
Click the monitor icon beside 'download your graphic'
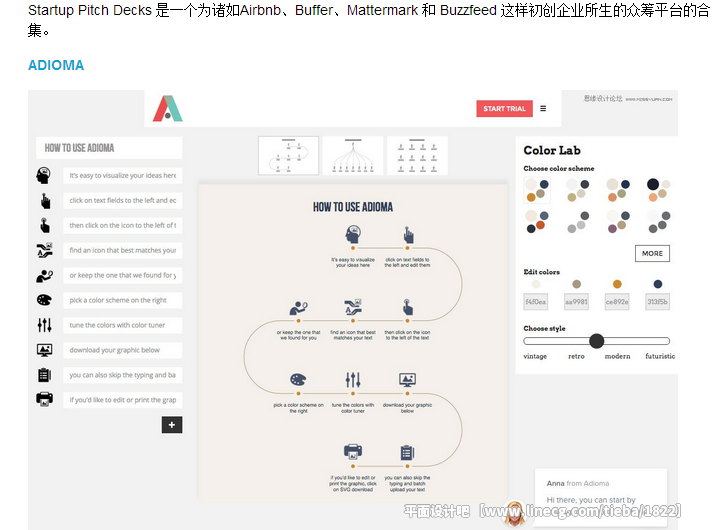click(x=45, y=350)
